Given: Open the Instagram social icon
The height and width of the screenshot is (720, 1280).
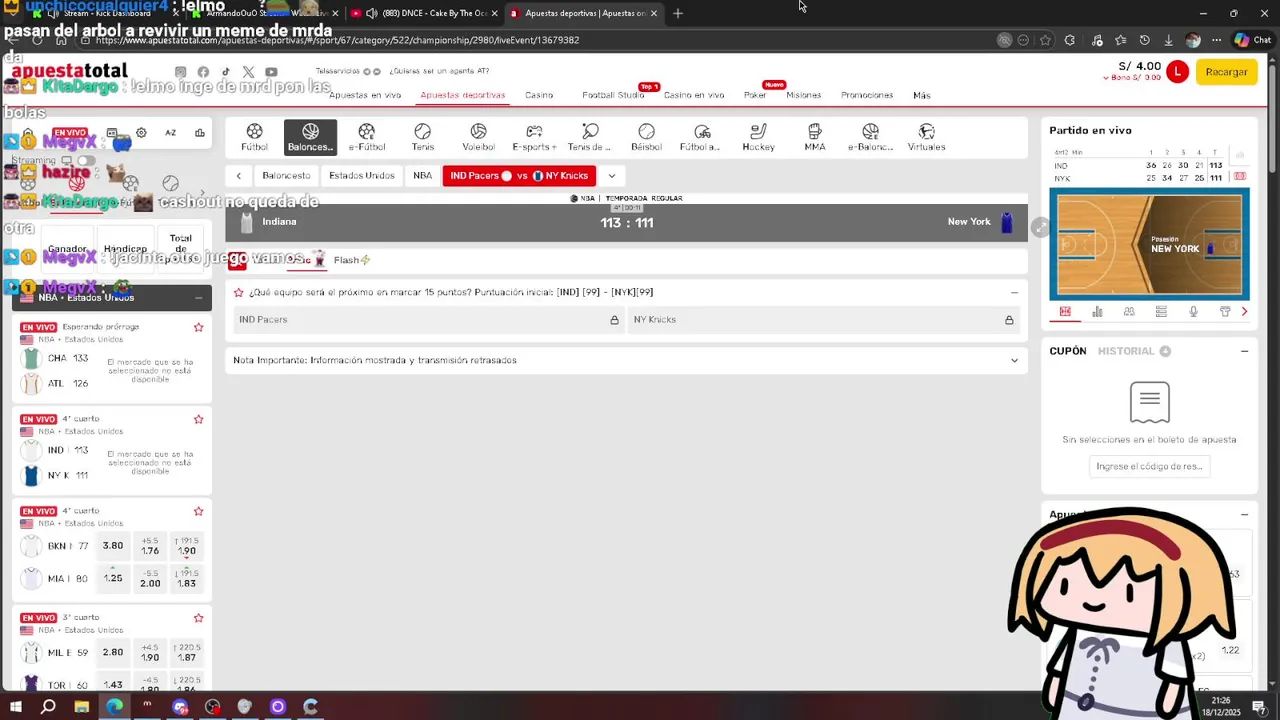Looking at the screenshot, I should 181,72.
